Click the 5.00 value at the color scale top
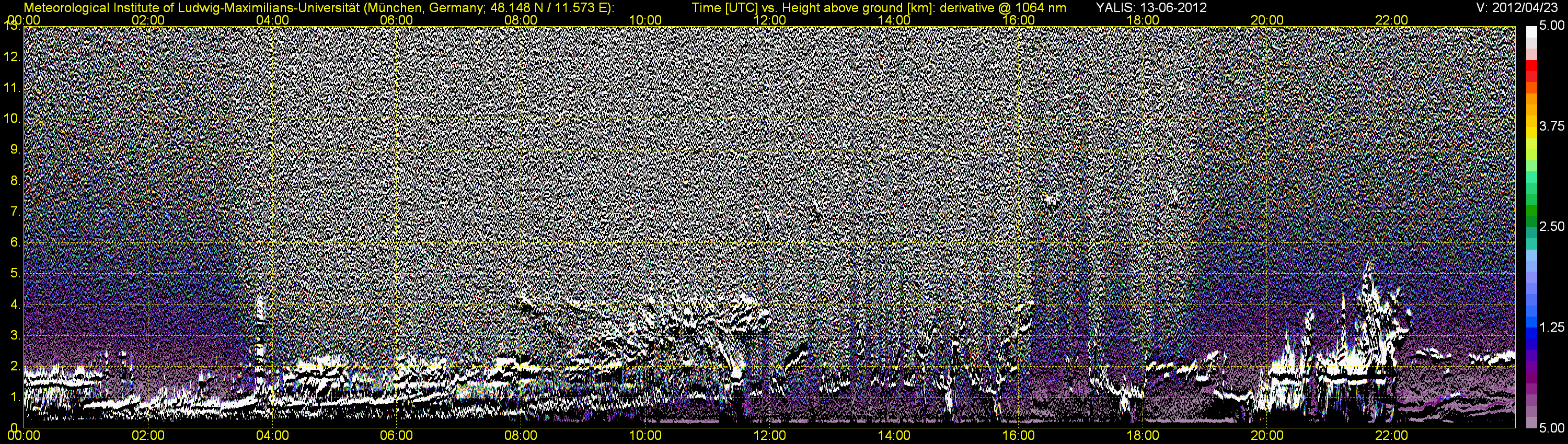The height and width of the screenshot is (444, 1568). [x=1552, y=26]
